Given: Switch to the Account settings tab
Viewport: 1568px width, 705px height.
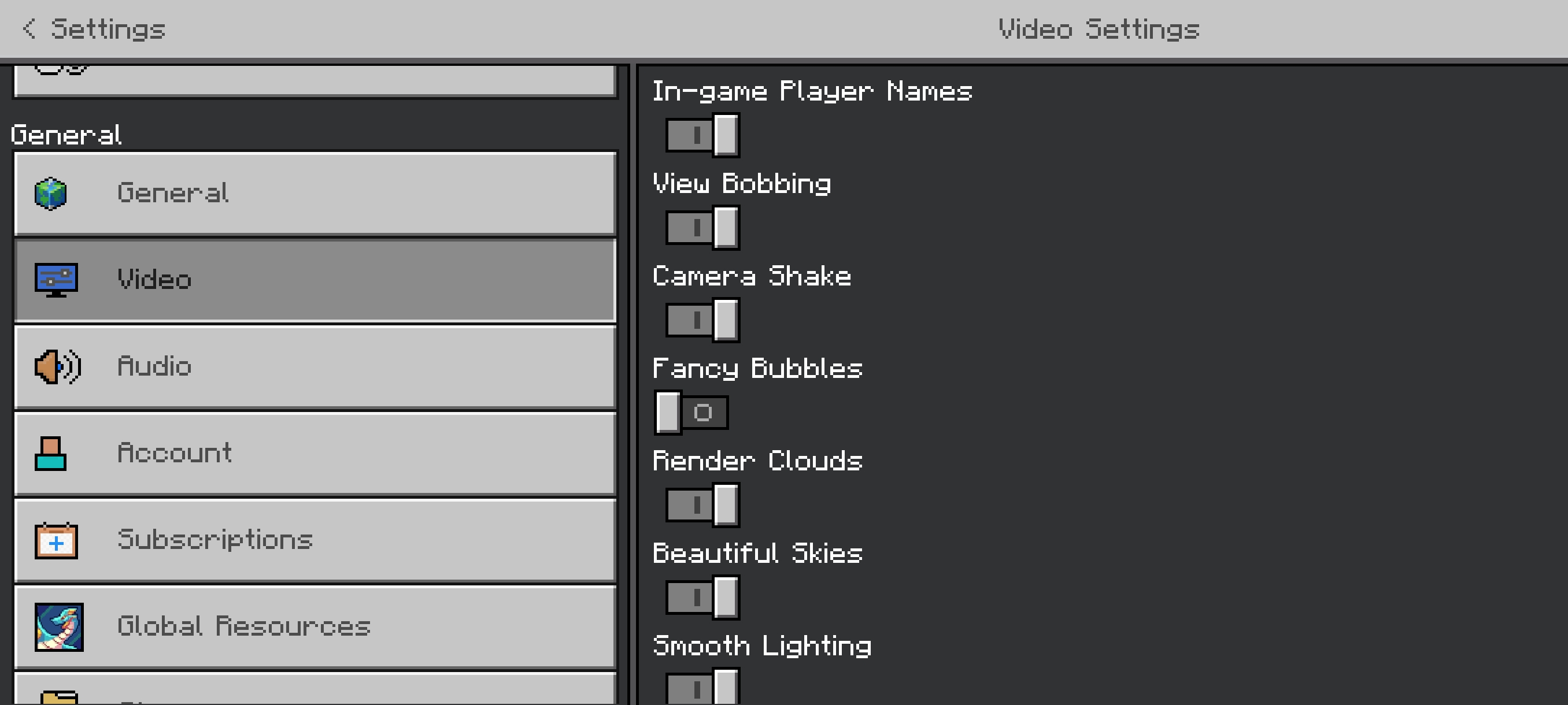Looking at the screenshot, I should click(x=315, y=454).
